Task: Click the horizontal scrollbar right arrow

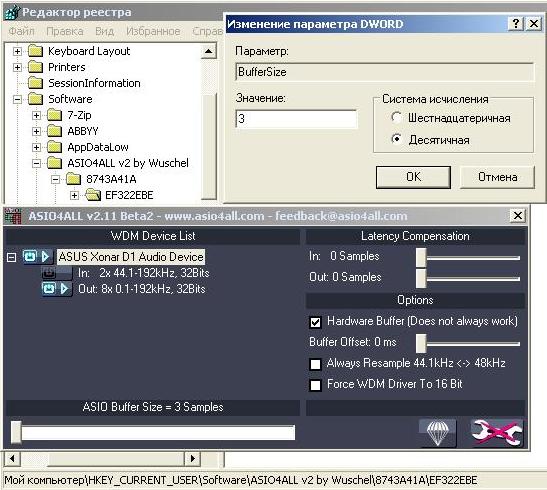Action: [192, 458]
